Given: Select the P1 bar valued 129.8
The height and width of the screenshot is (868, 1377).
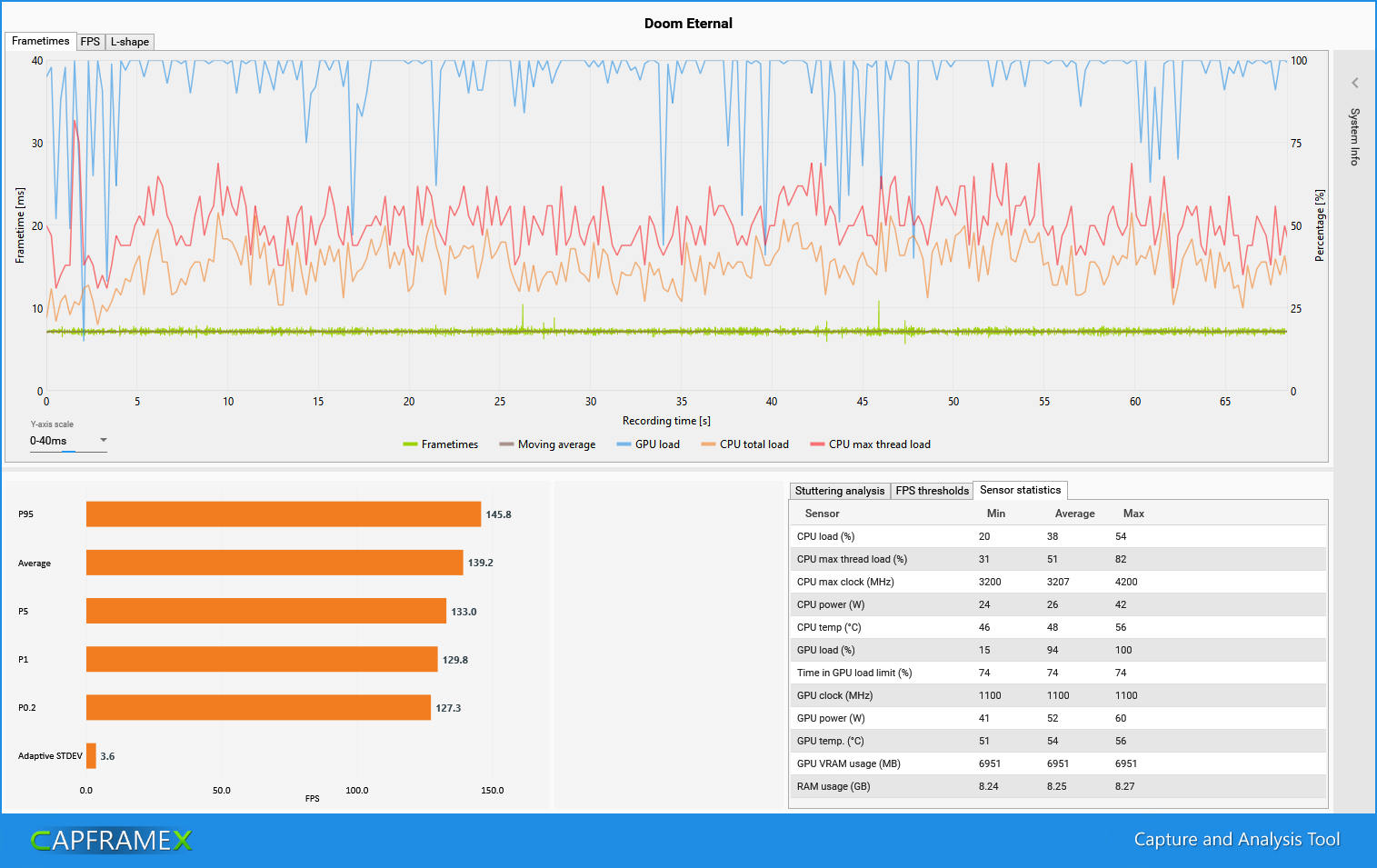Looking at the screenshot, I should (262, 659).
